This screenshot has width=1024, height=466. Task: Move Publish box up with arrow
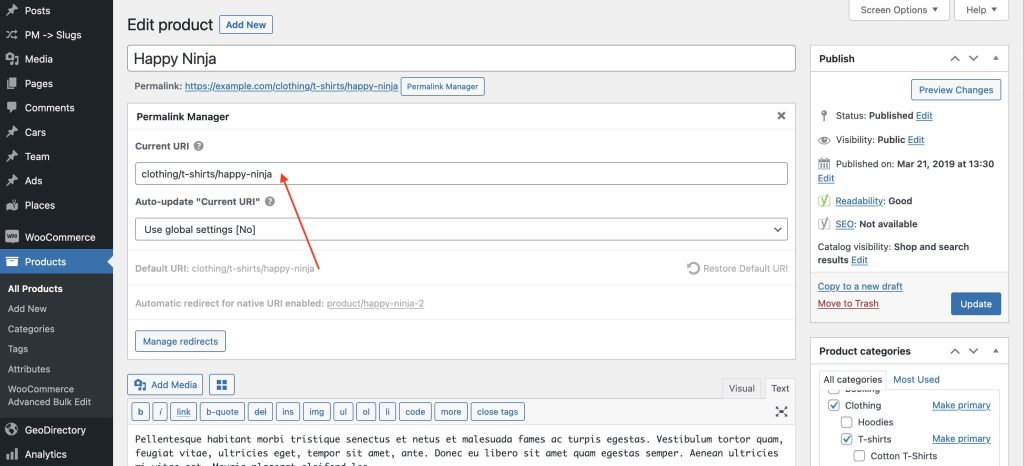955,59
